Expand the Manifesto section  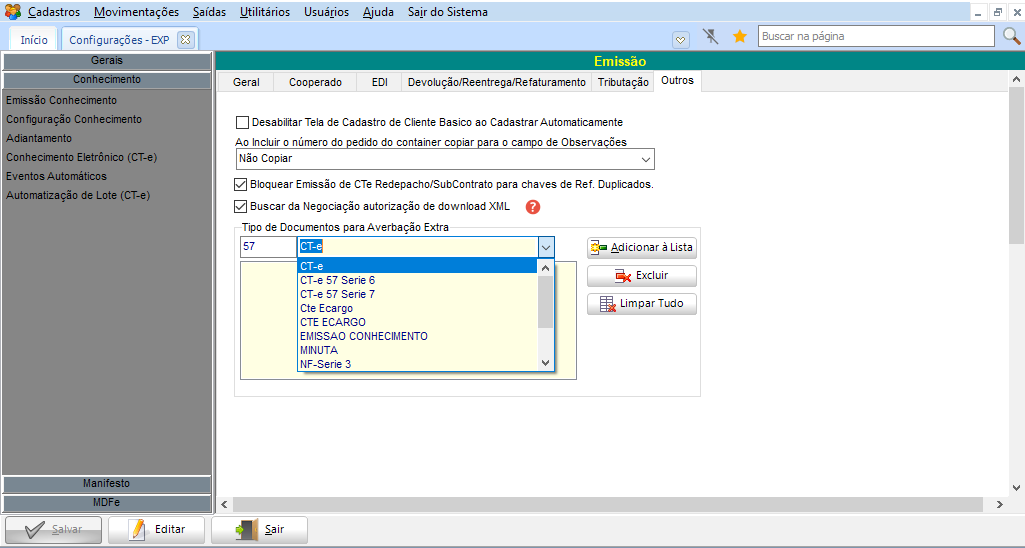click(107, 484)
